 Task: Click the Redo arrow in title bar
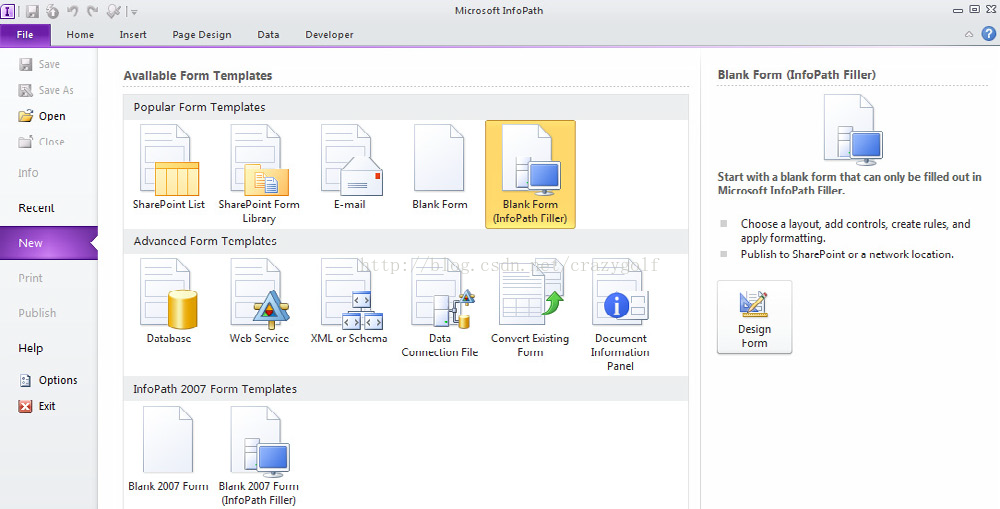pyautogui.click(x=92, y=11)
